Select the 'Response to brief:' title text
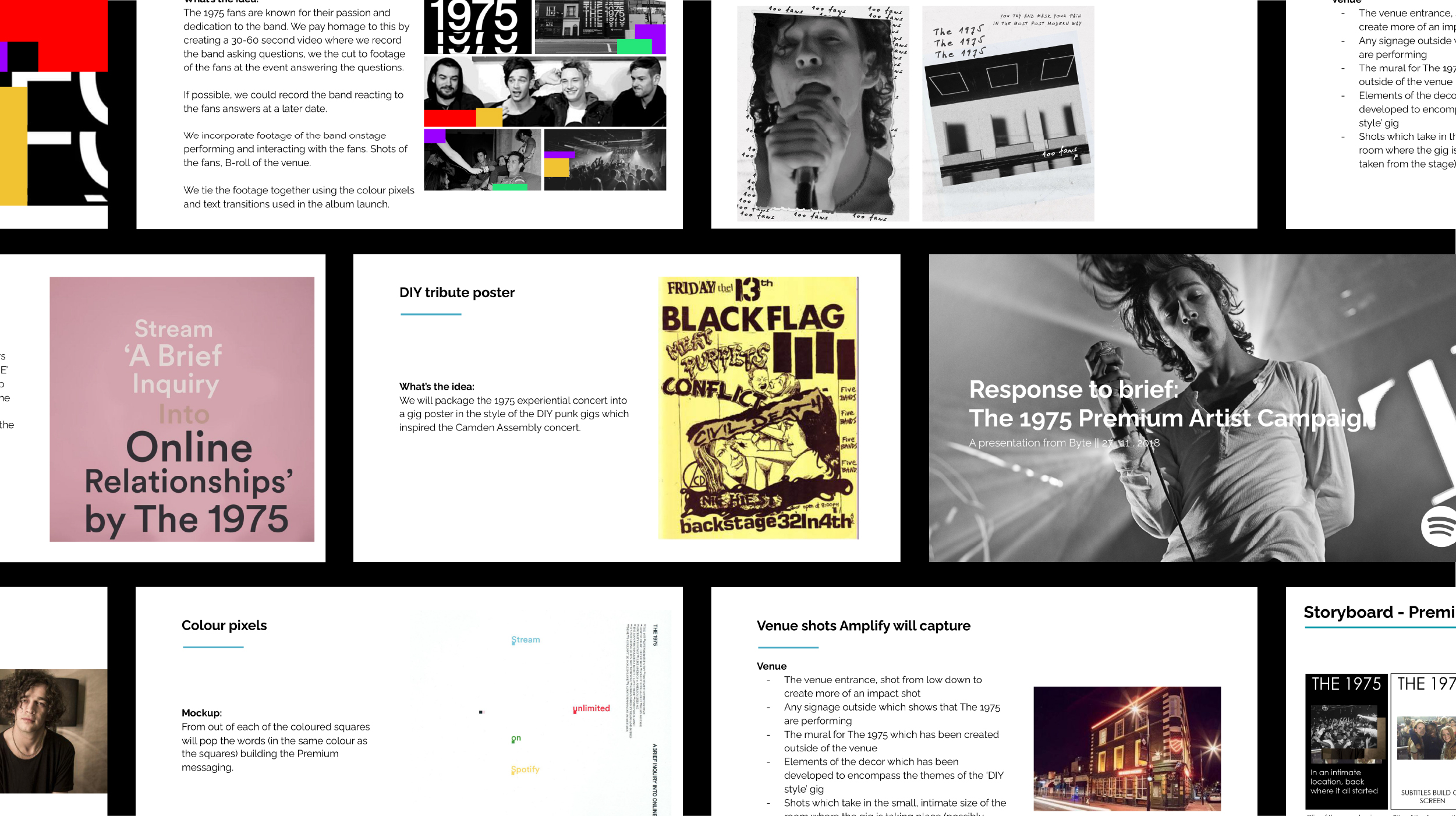The width and height of the screenshot is (1456, 816). click(x=1074, y=389)
